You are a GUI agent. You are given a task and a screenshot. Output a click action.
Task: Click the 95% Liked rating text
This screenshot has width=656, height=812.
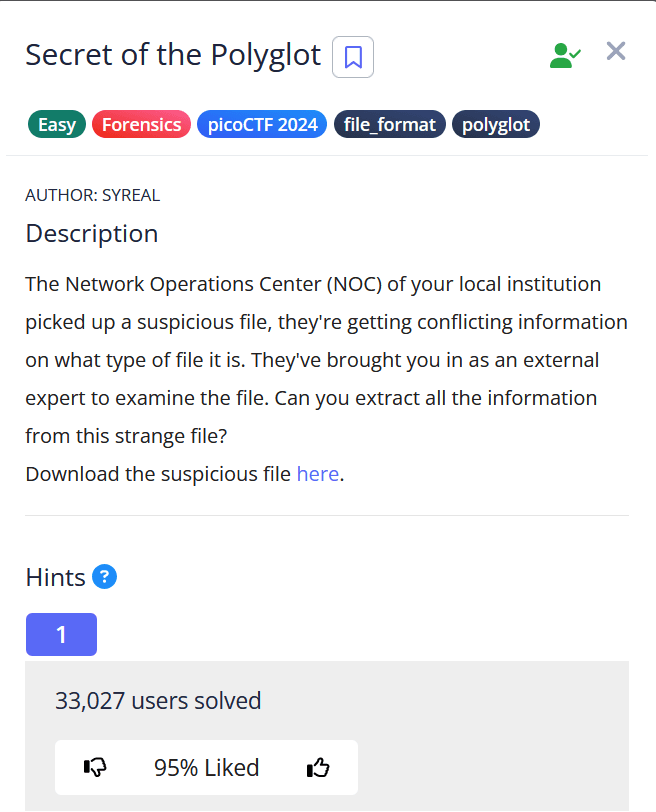206,767
